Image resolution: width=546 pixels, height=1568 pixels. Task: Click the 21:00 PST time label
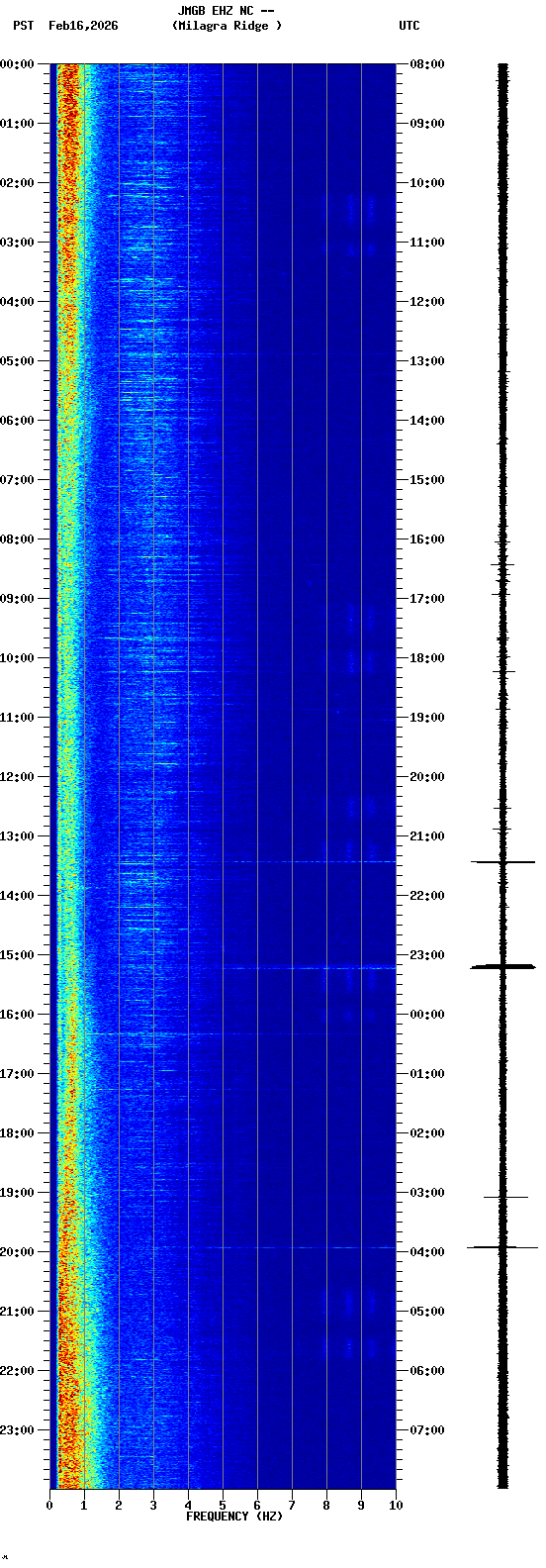tap(18, 1312)
